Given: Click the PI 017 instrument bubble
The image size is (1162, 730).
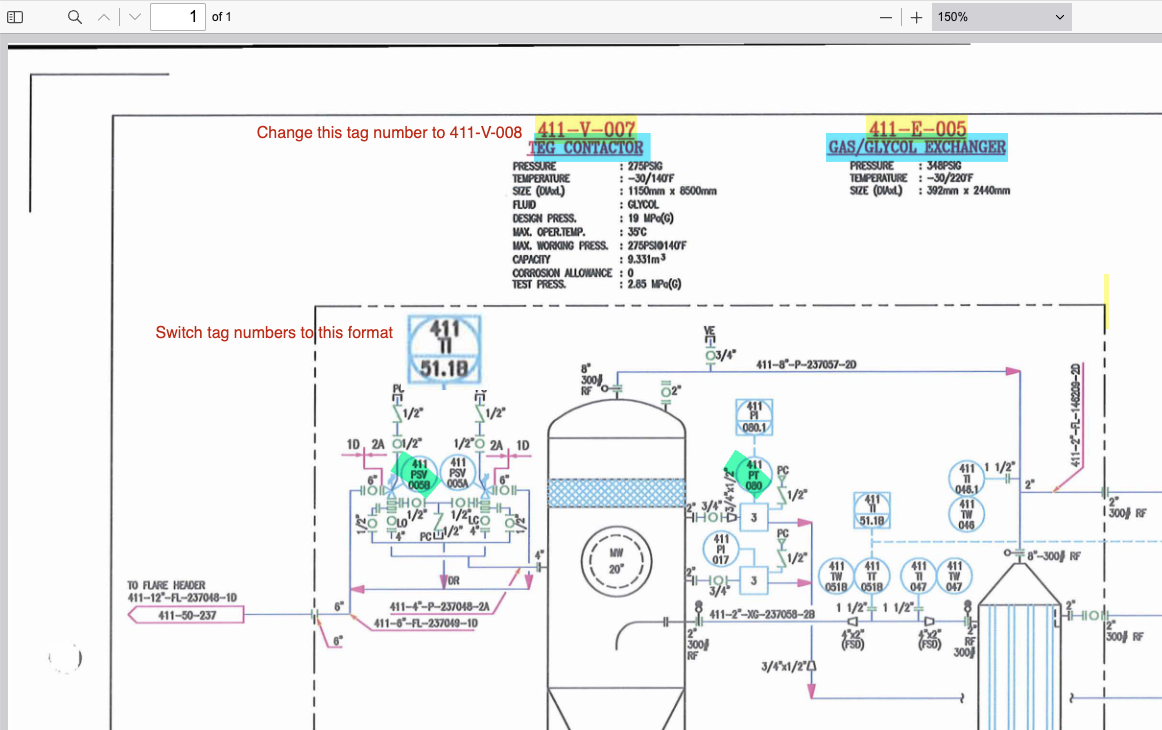Looking at the screenshot, I should (x=721, y=548).
